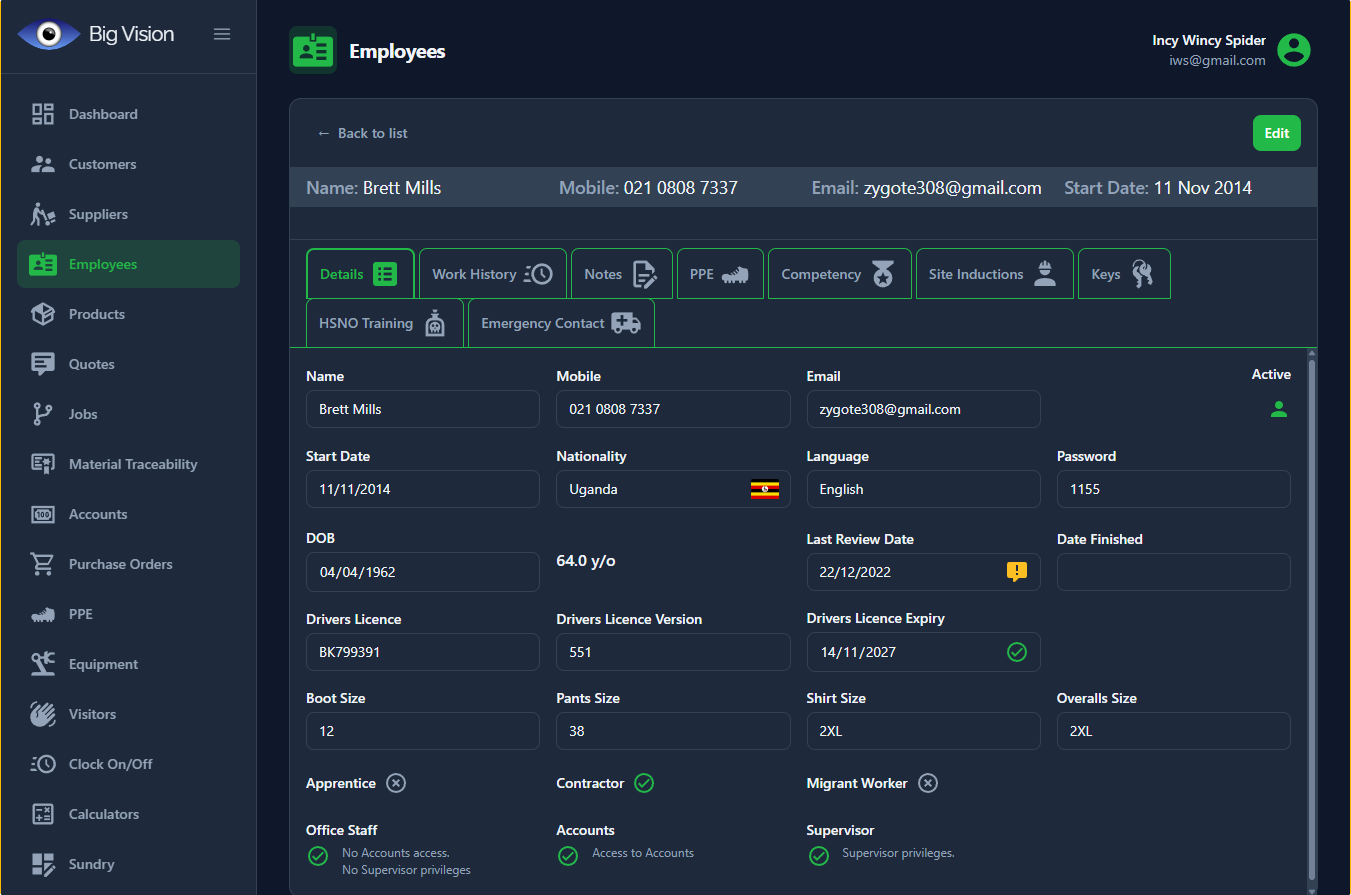The width and height of the screenshot is (1351, 895).
Task: Click the yellow warning icon in Last Review Date
Action: tap(1016, 572)
